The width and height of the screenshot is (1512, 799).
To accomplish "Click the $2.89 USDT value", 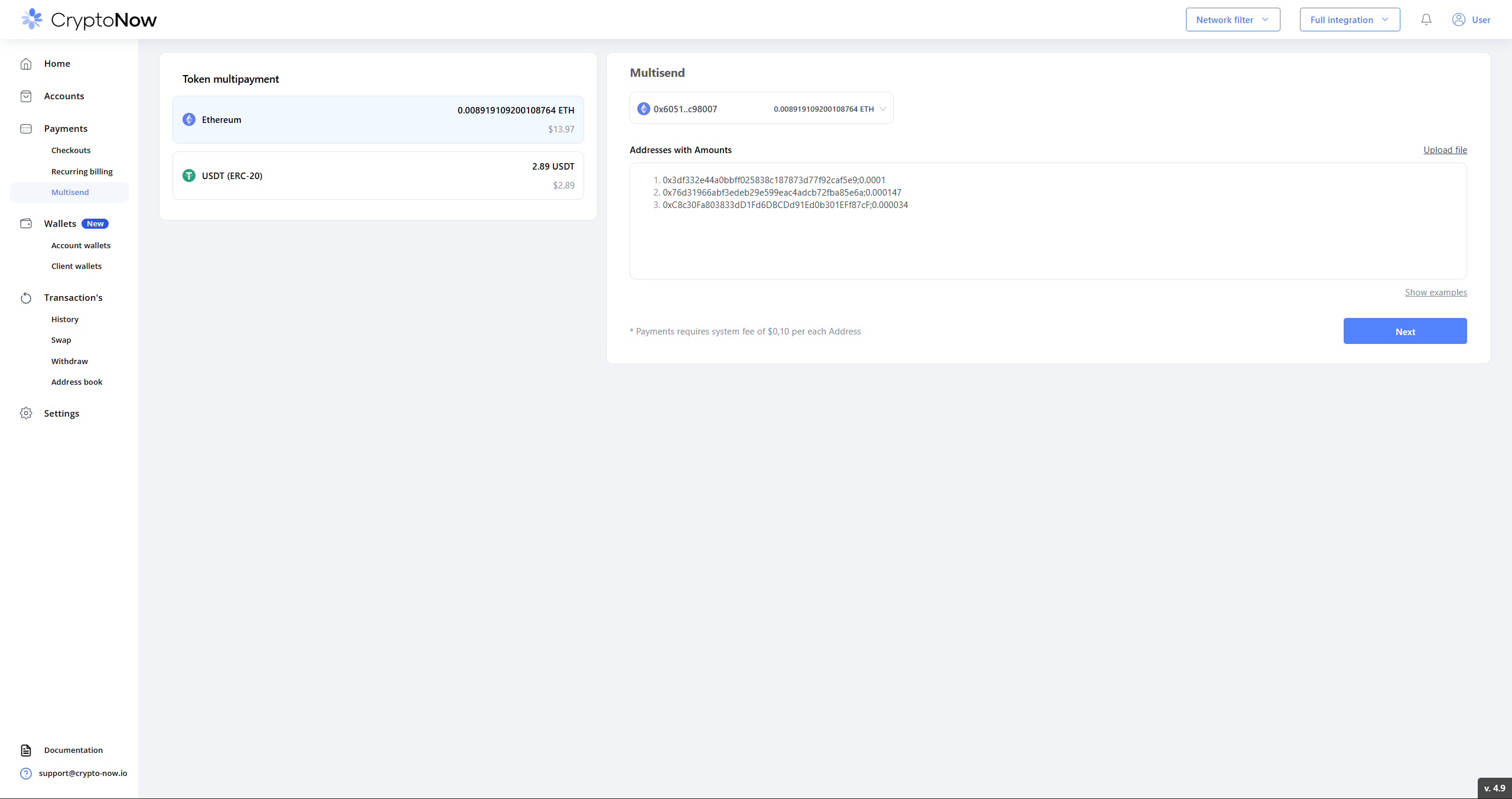I will [563, 186].
